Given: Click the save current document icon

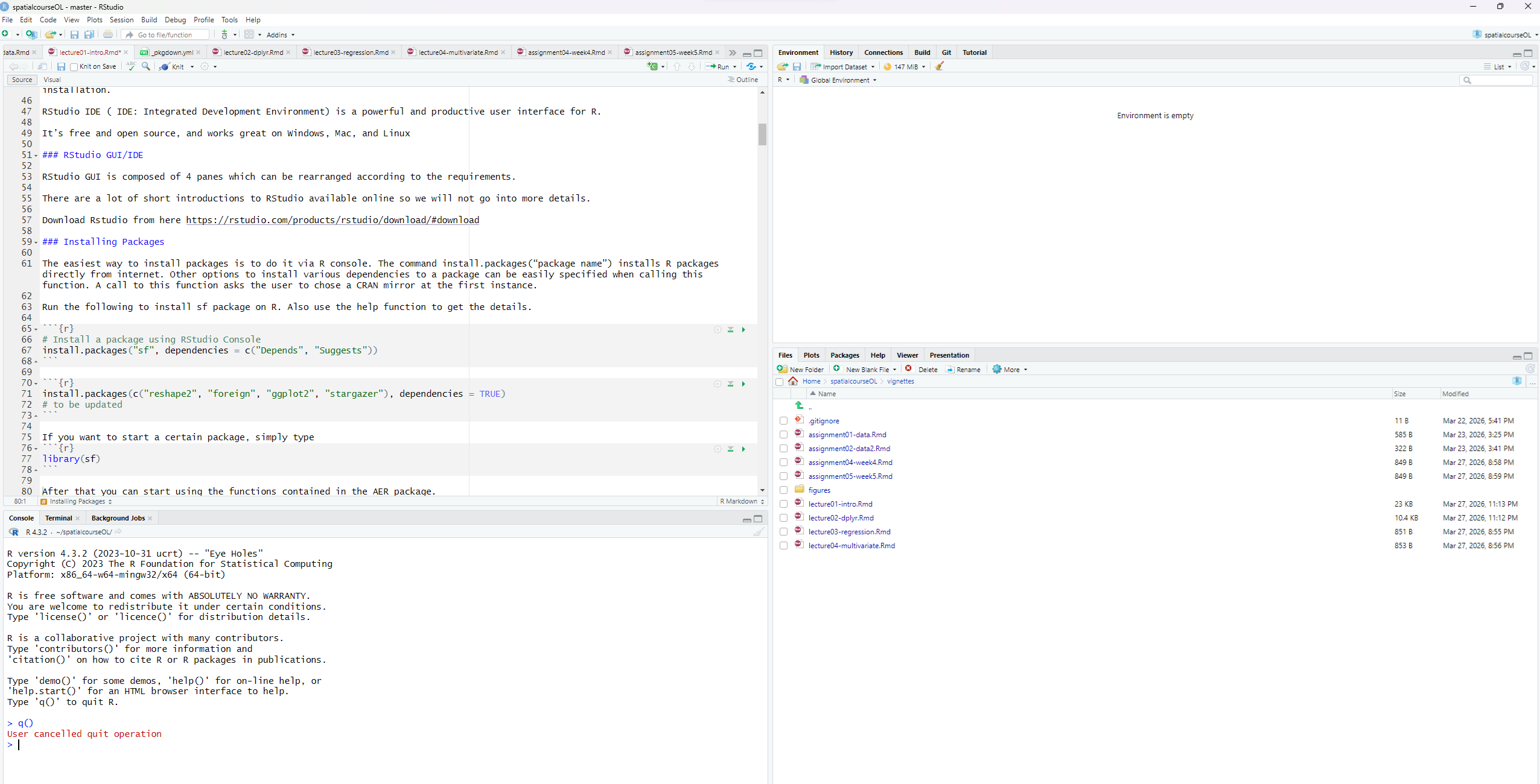Looking at the screenshot, I should pos(61,66).
